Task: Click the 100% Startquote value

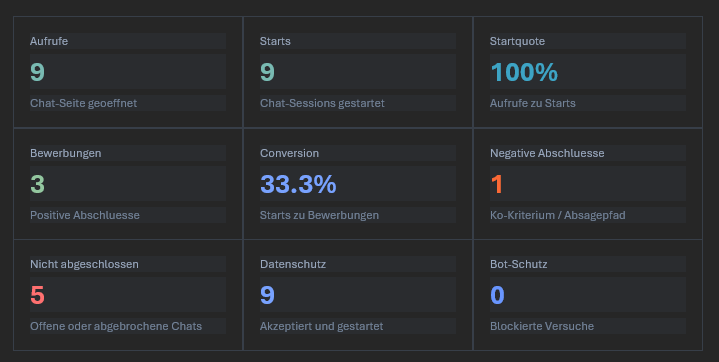Action: (x=524, y=72)
